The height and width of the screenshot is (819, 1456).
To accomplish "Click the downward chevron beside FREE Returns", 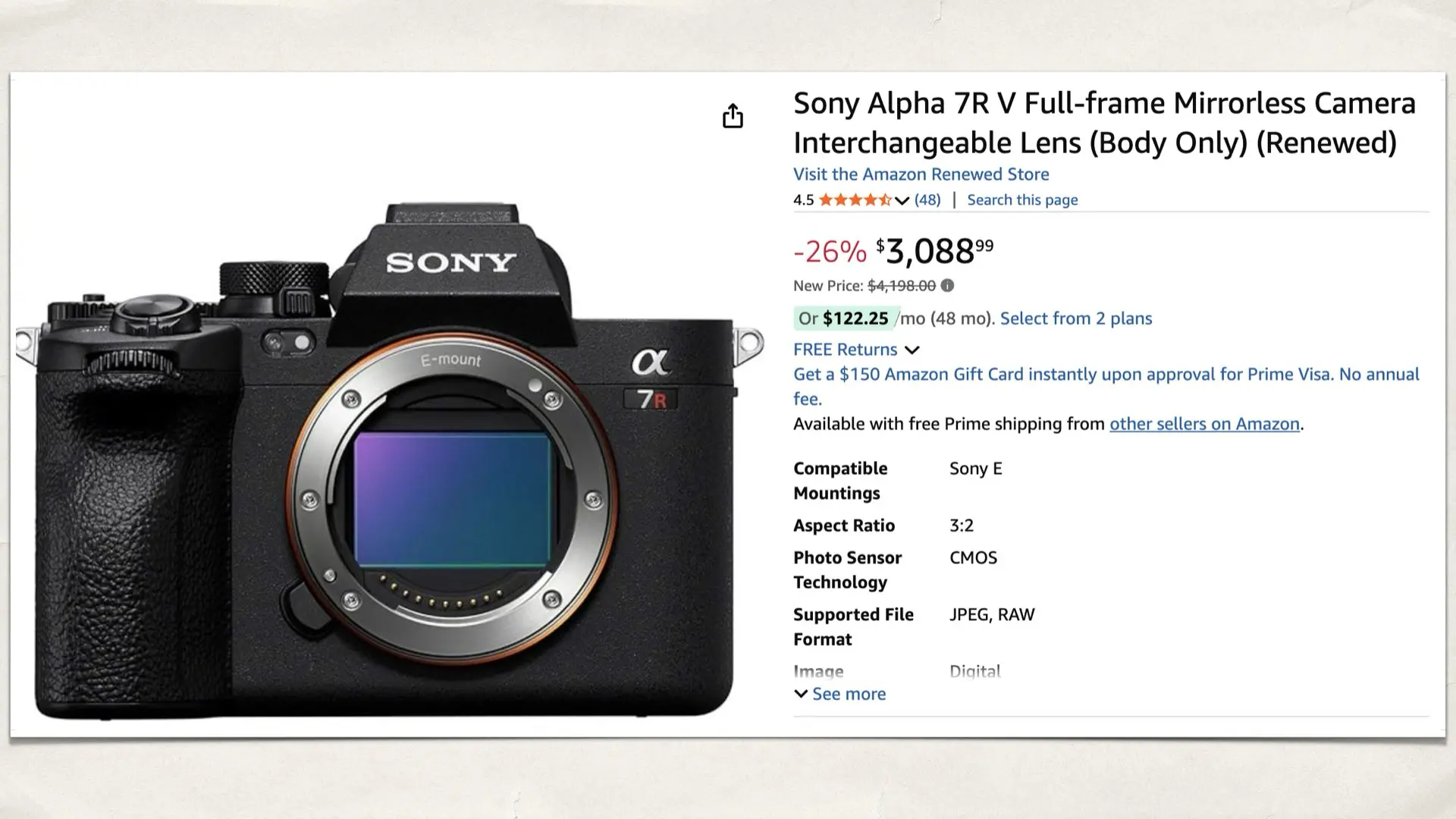I will pyautogui.click(x=912, y=350).
